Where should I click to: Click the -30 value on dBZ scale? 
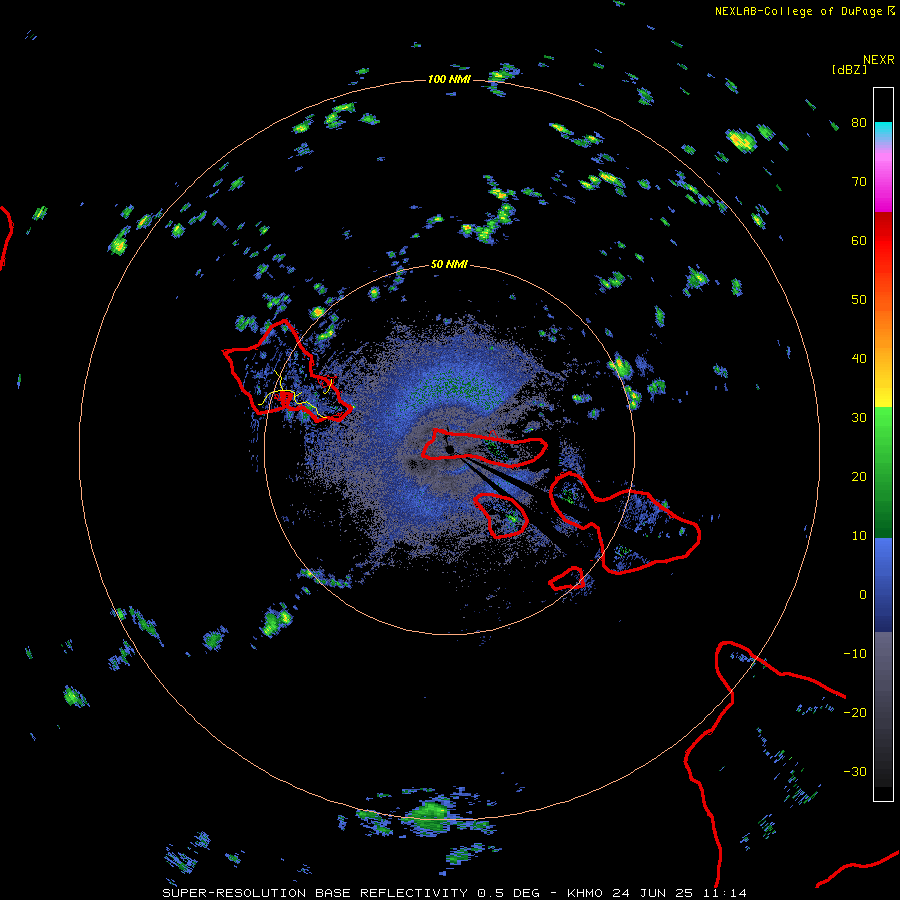coord(855,772)
